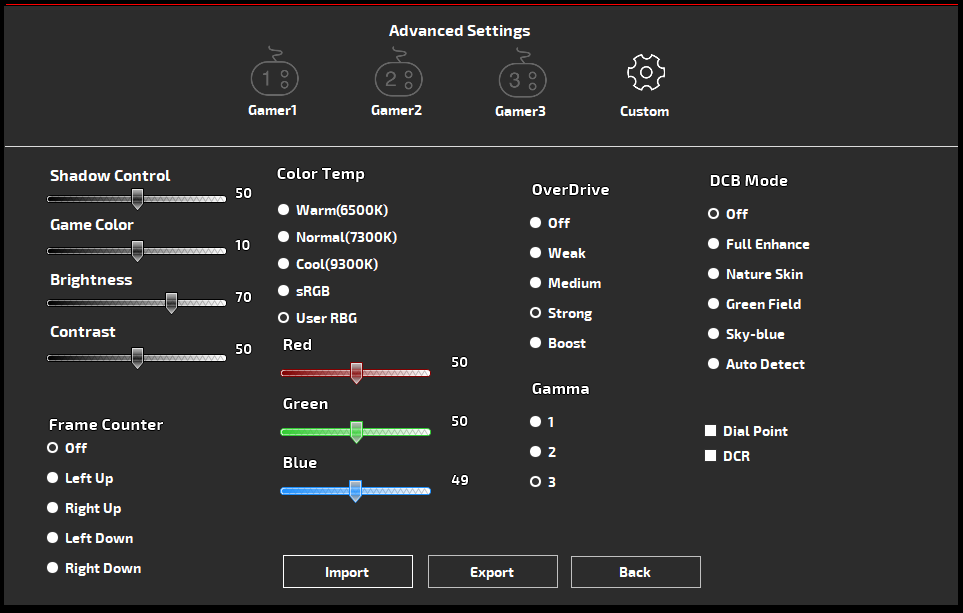Go Back from Advanced Settings
Viewport: 963px width, 613px height.
pyautogui.click(x=636, y=572)
